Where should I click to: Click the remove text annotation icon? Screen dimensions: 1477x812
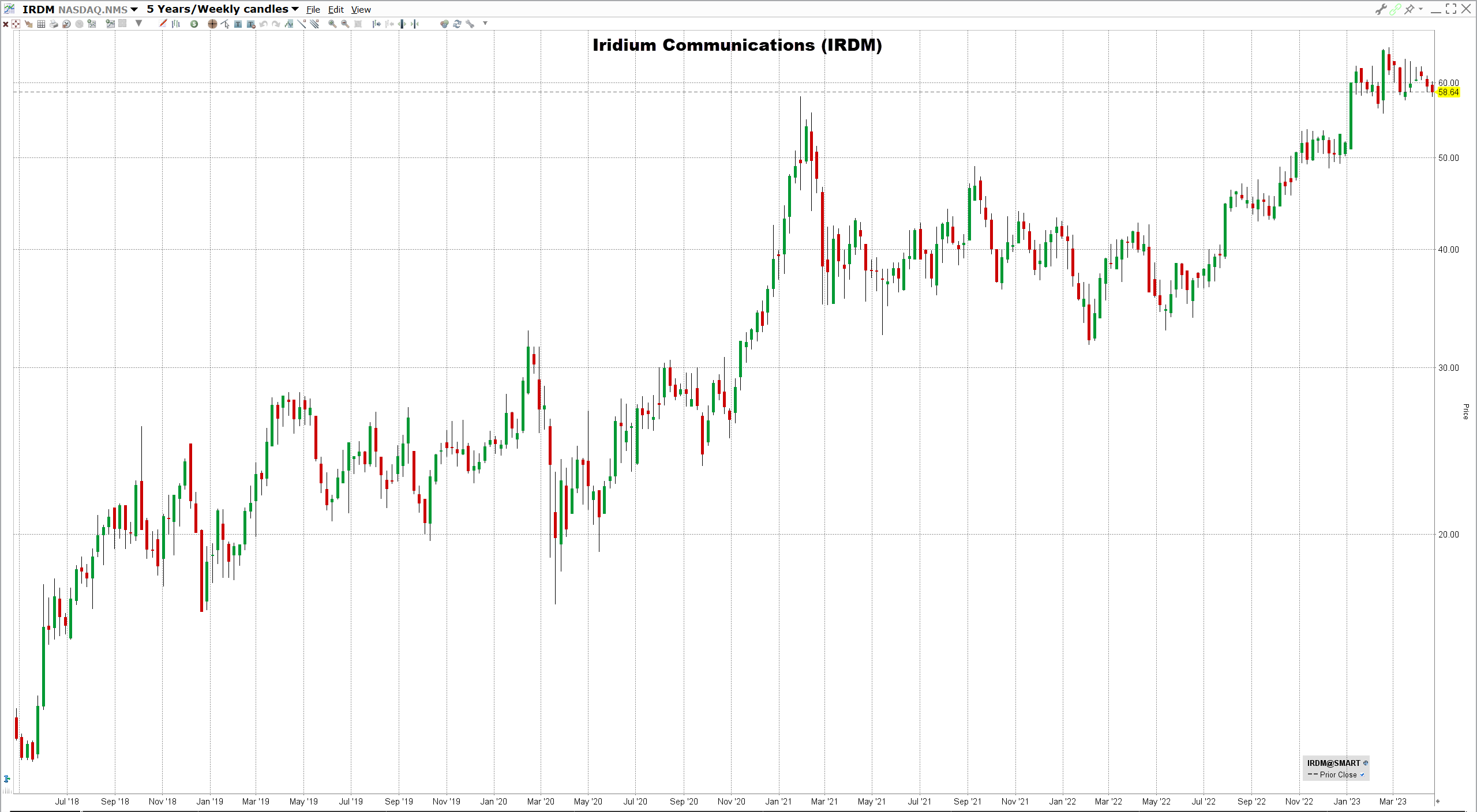(250, 24)
